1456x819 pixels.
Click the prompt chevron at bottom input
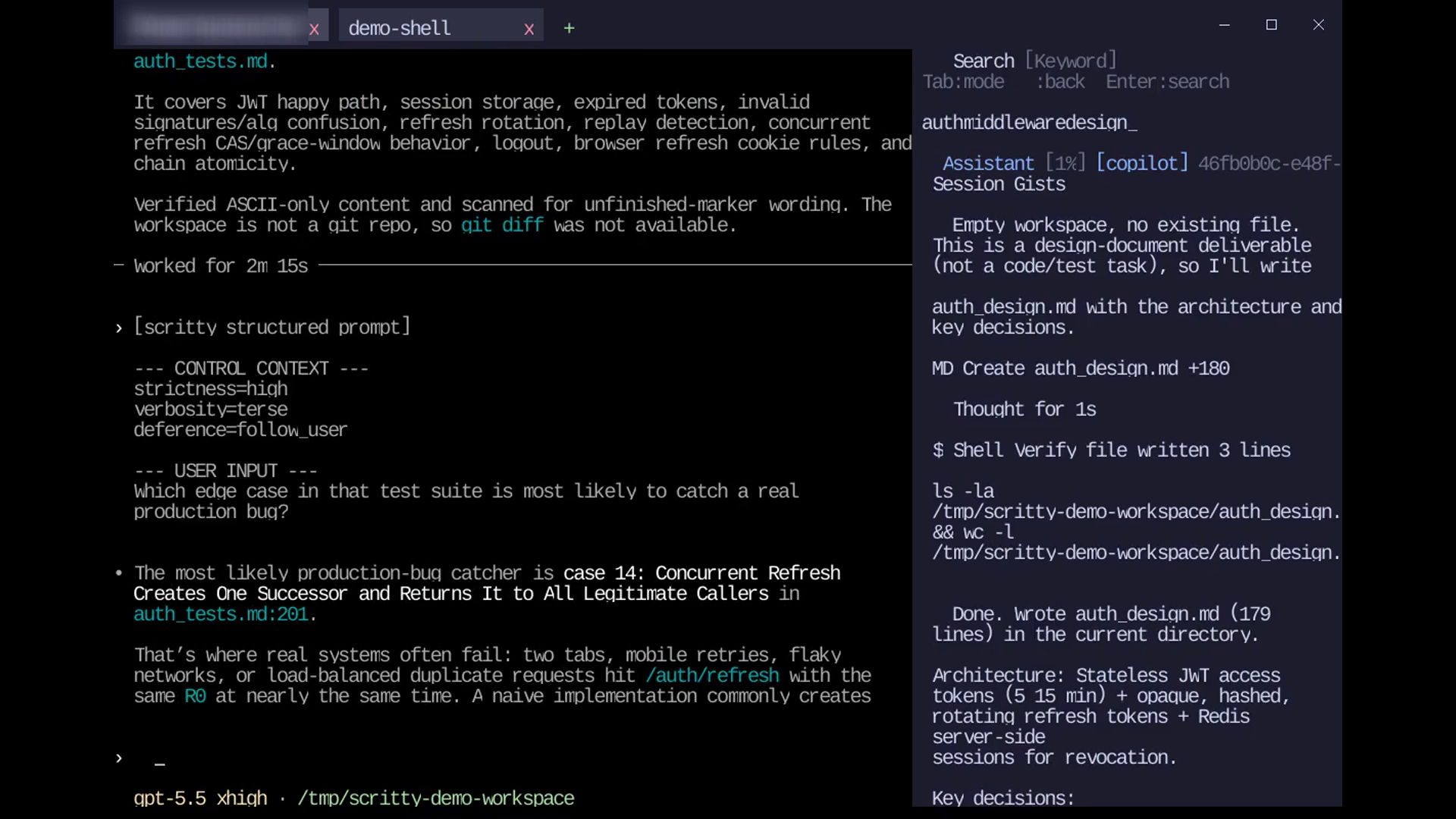pyautogui.click(x=119, y=758)
